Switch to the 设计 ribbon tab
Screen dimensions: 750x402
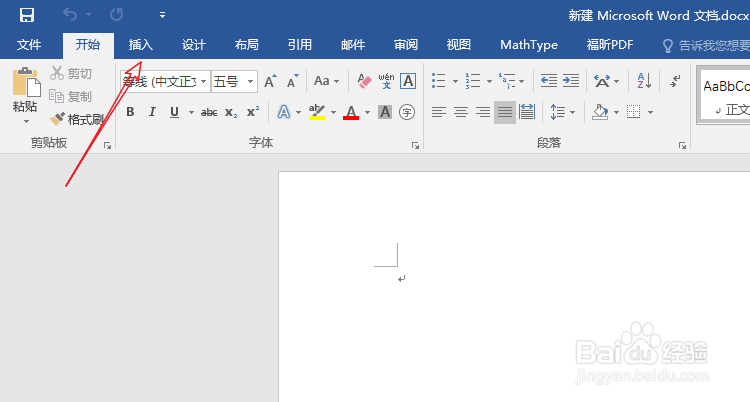click(194, 45)
